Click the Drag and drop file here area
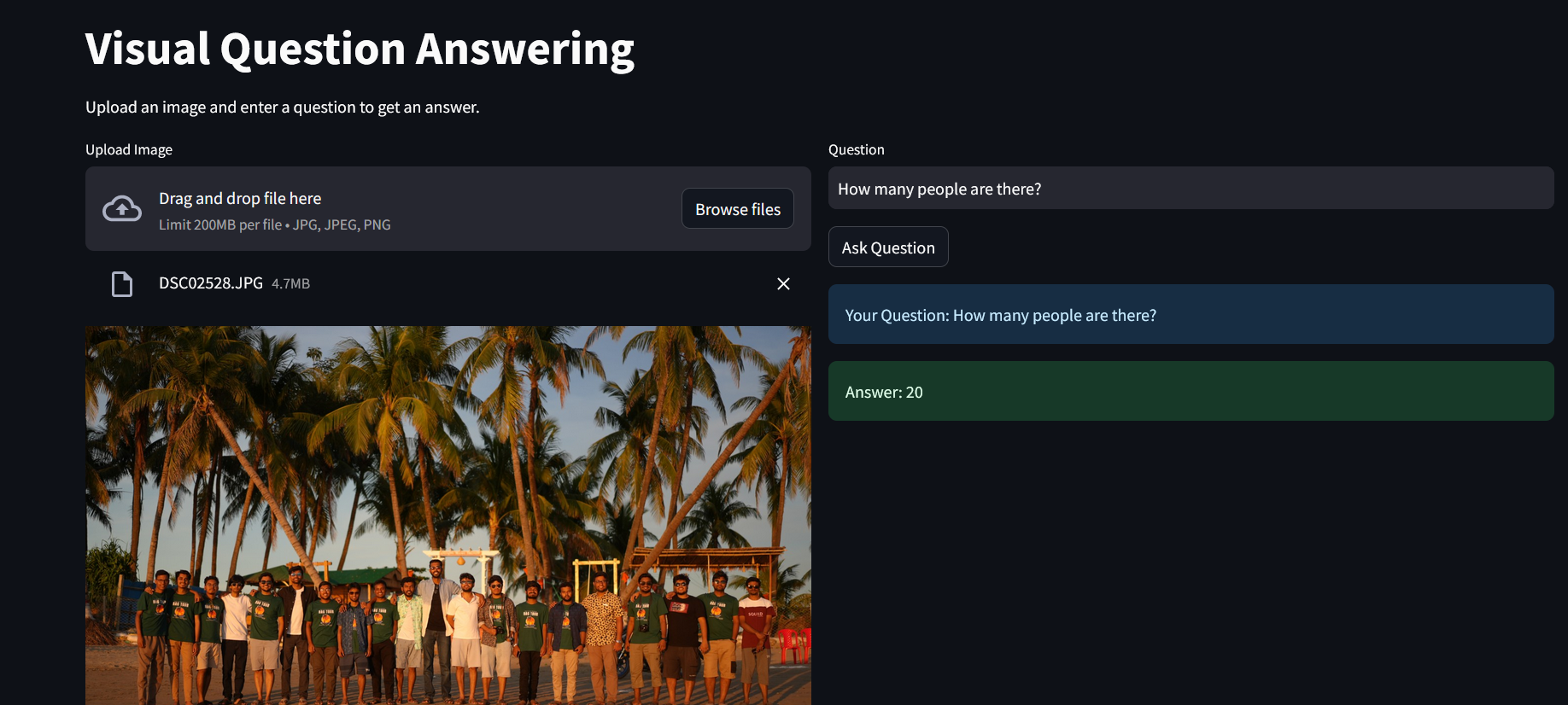Image resolution: width=1568 pixels, height=705 pixels. (448, 209)
